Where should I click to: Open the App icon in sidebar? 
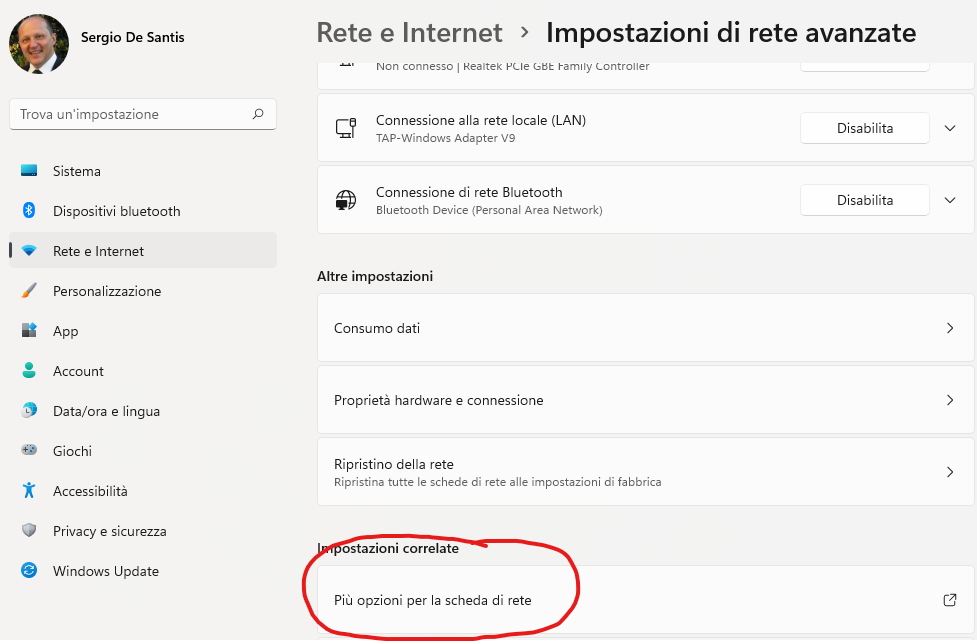point(29,330)
